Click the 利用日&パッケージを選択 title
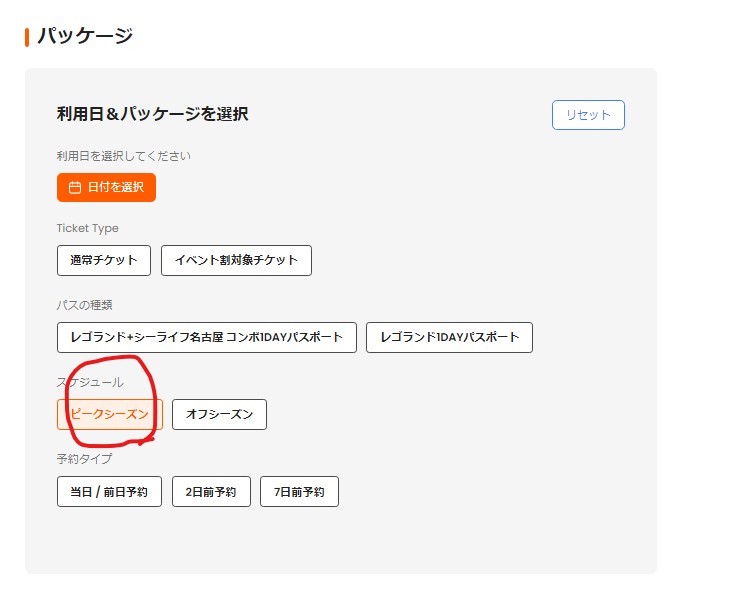Image resolution: width=747 pixels, height=602 pixels. point(152,114)
